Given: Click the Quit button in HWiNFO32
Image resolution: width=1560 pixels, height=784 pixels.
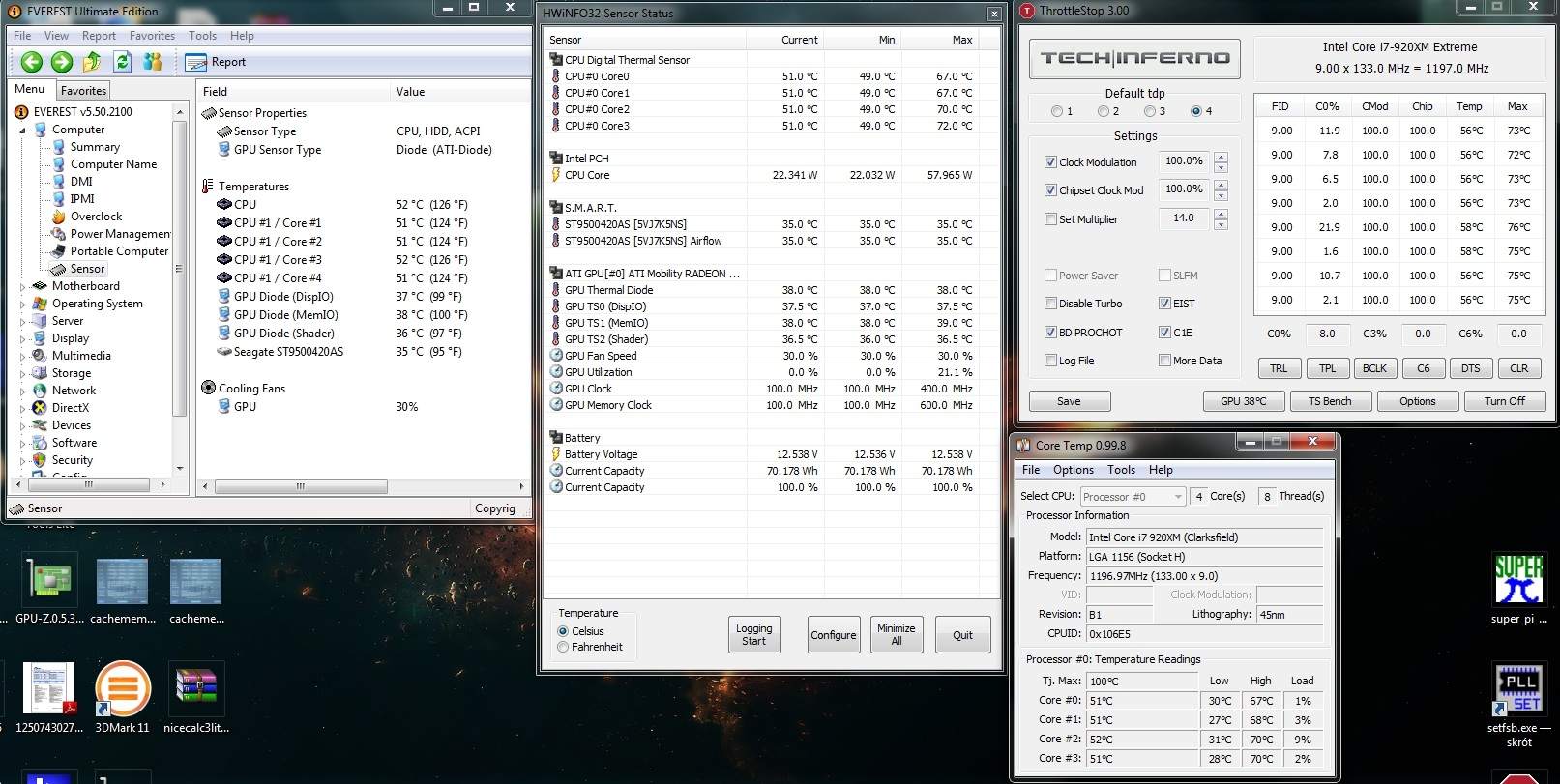Looking at the screenshot, I should coord(962,635).
